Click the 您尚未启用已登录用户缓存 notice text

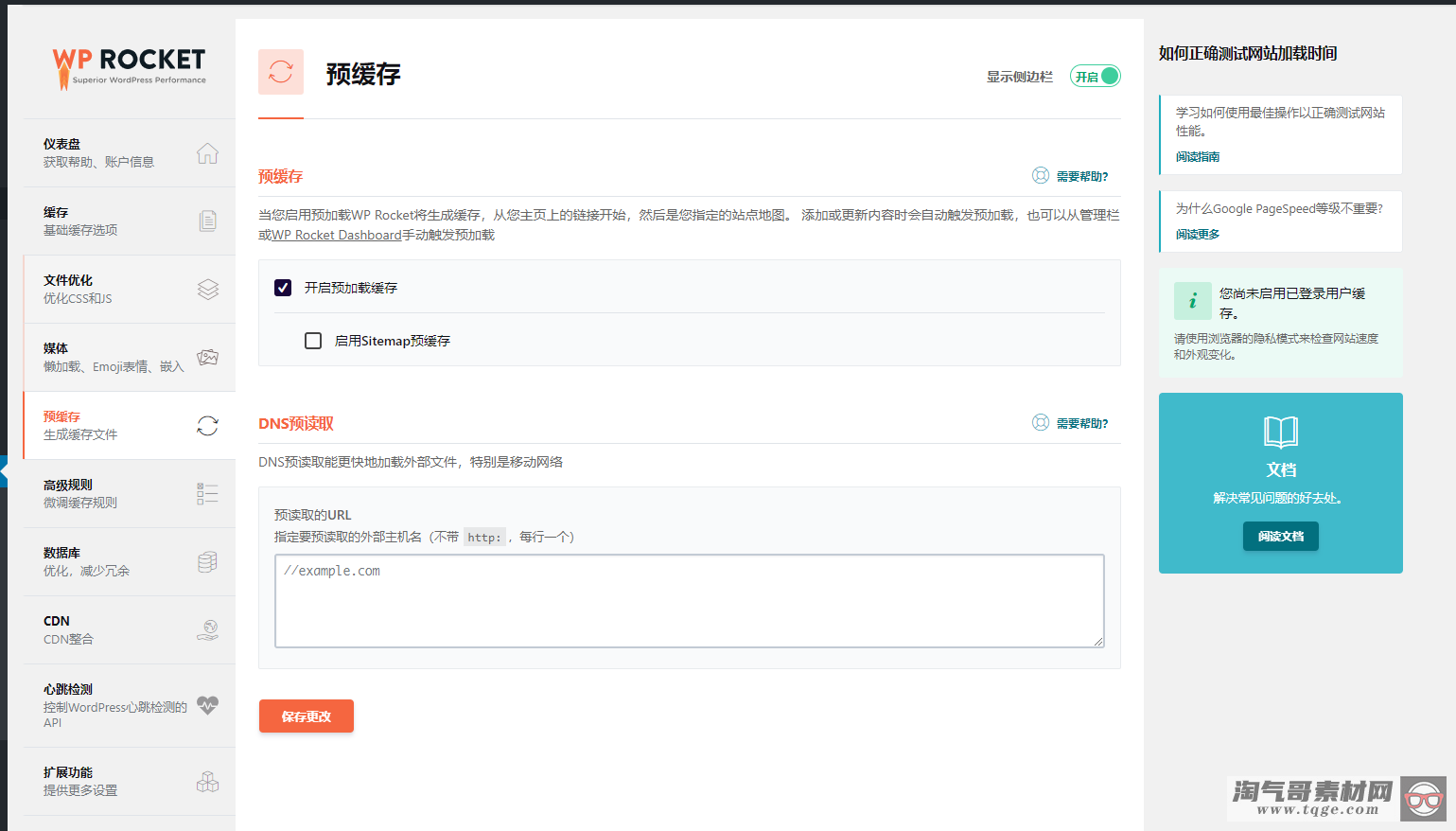[1292, 303]
